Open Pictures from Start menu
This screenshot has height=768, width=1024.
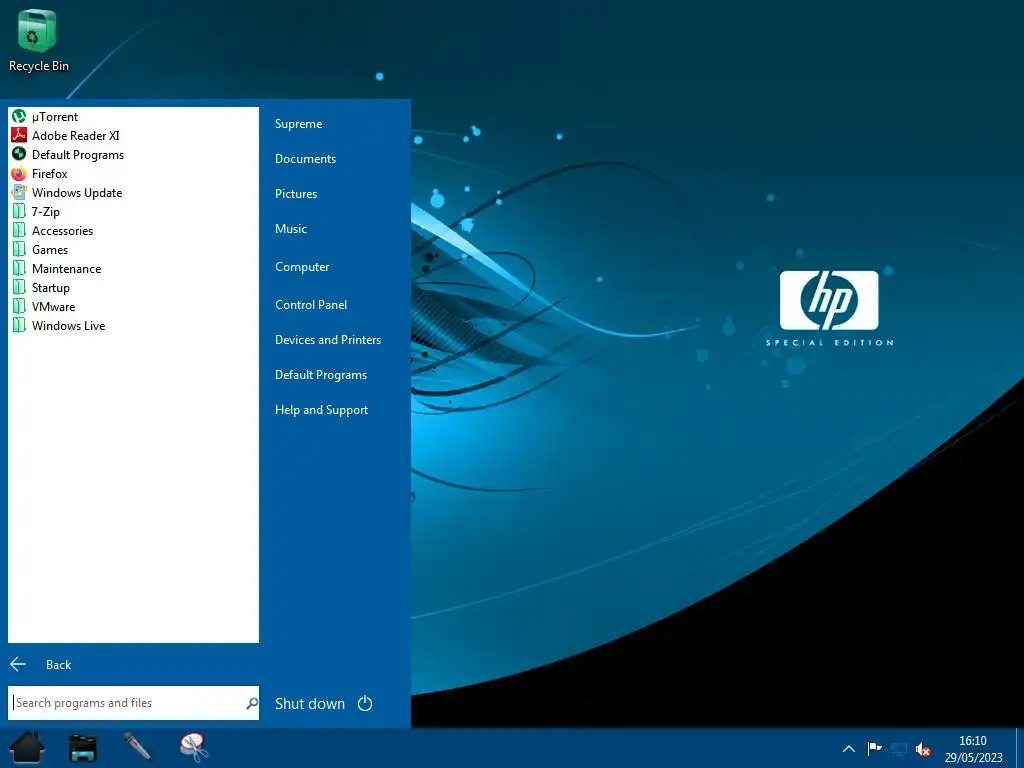point(296,194)
